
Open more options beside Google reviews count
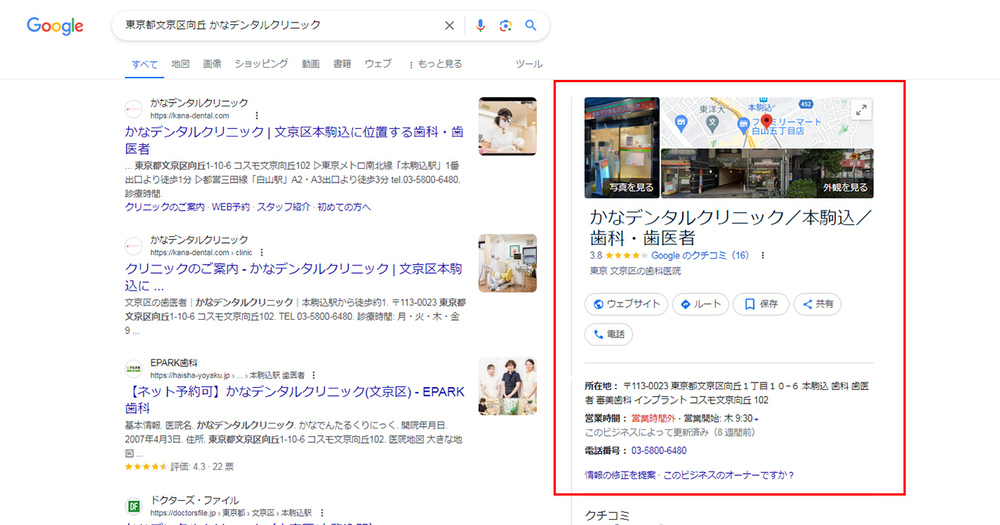[x=763, y=255]
